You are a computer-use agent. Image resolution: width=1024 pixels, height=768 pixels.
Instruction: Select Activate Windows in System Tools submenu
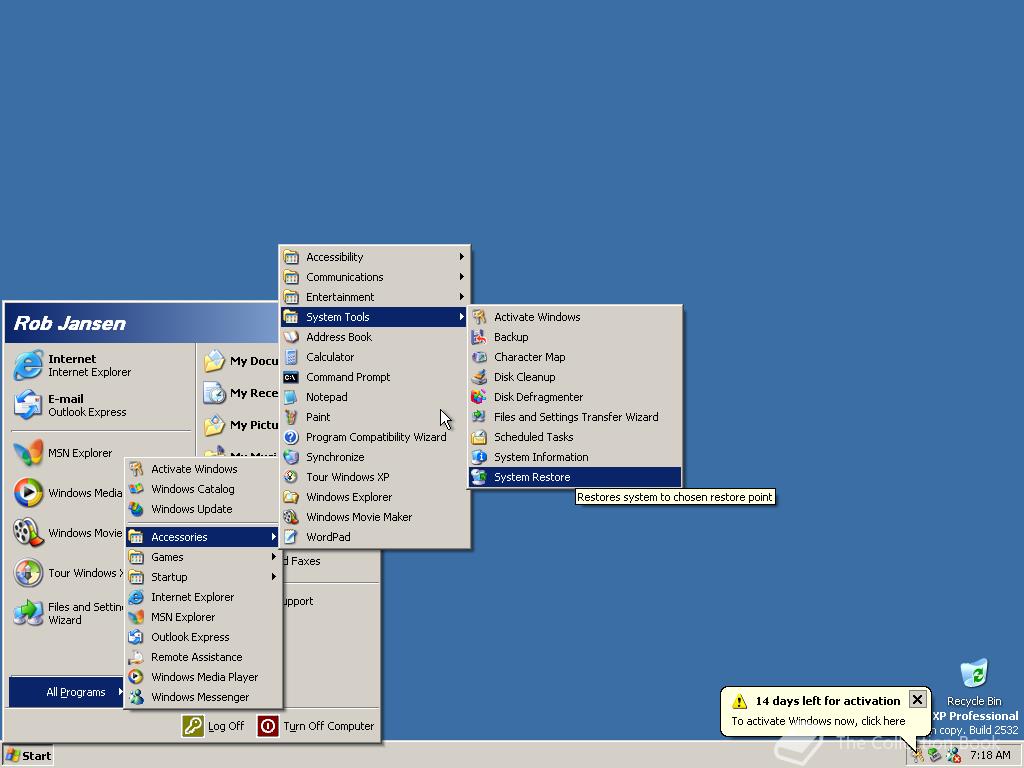[x=575, y=317]
